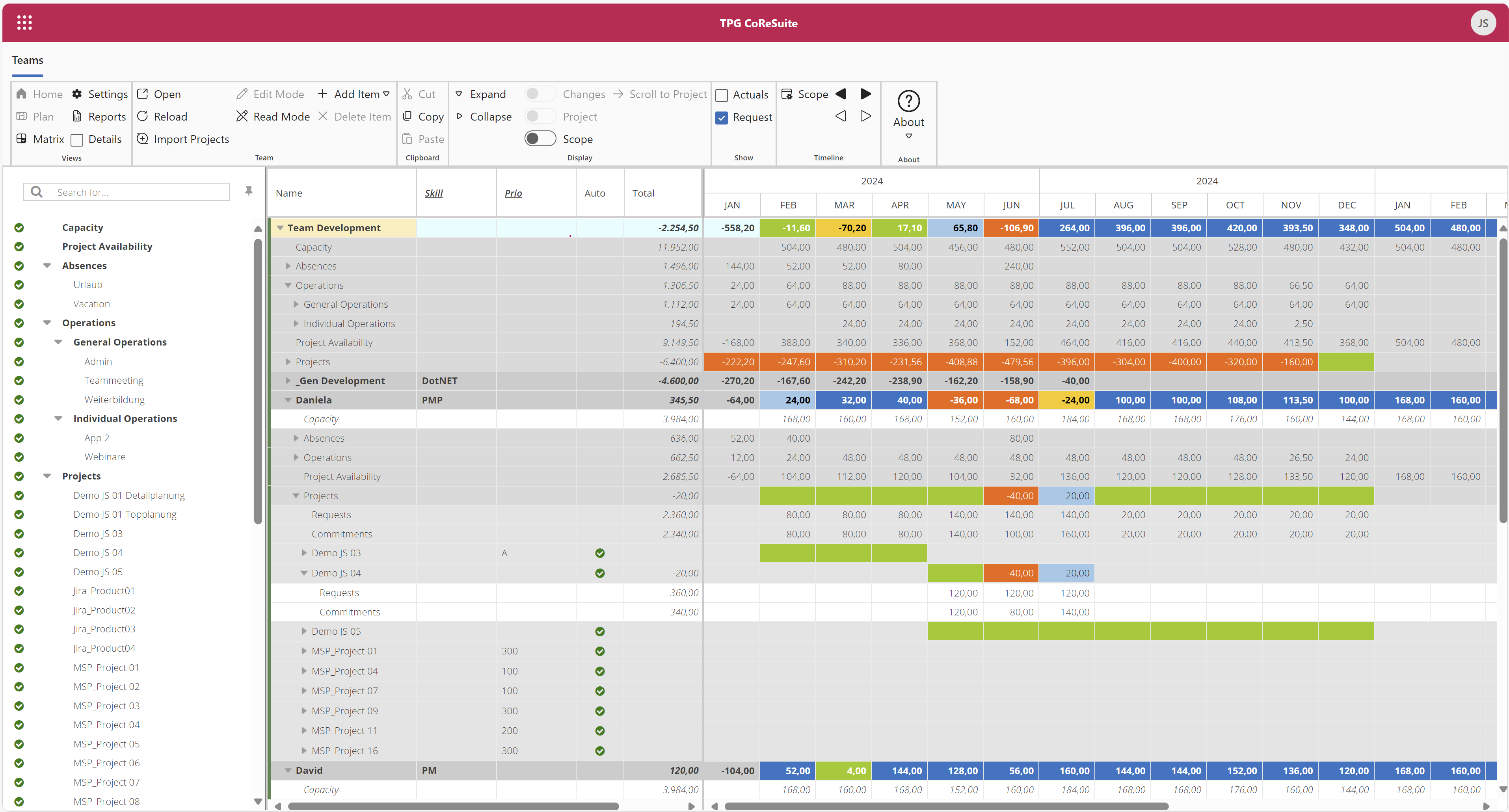Click the pin icon beside search
This screenshot has width=1509, height=812.
pos(248,191)
